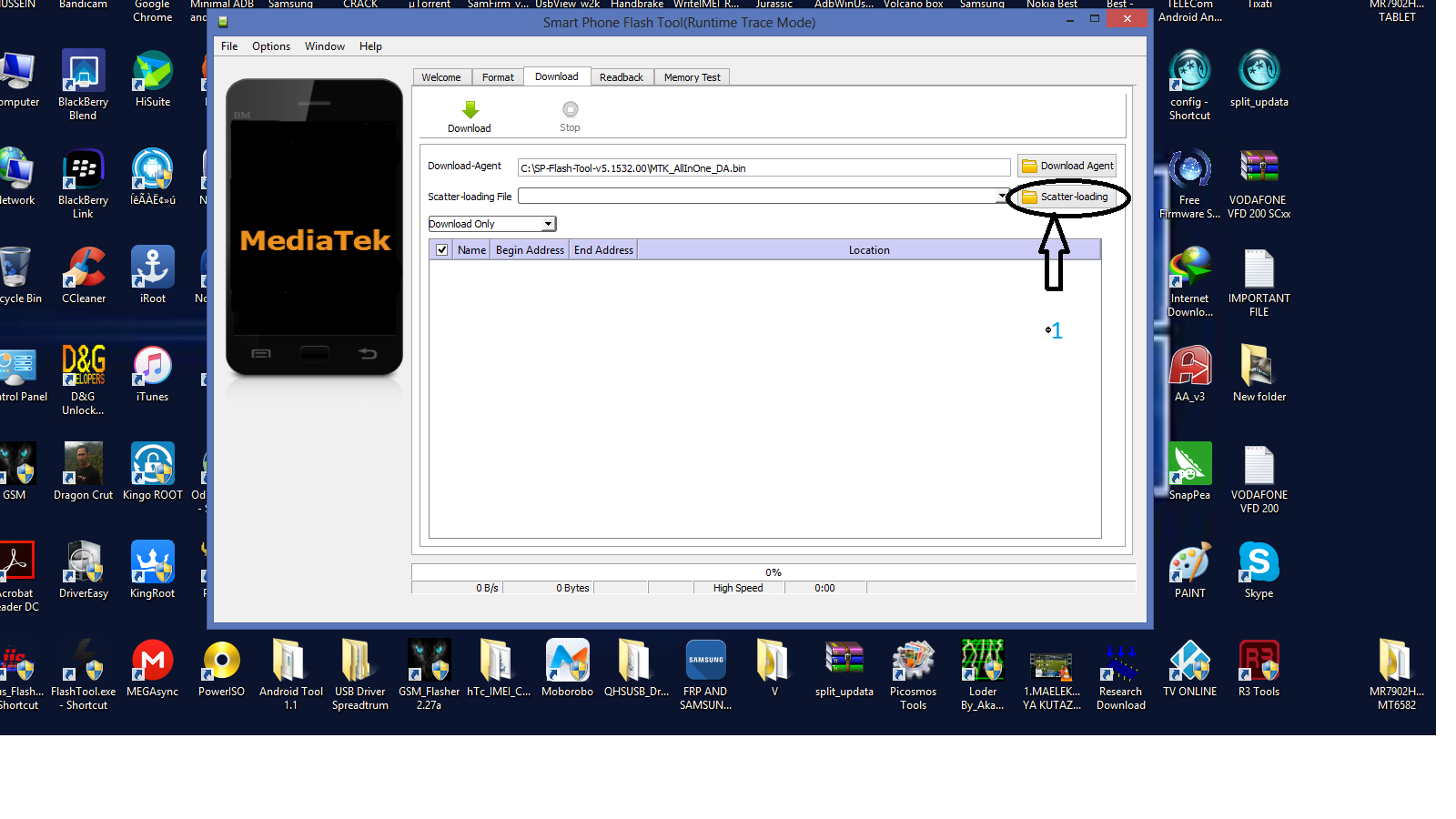Open the Download Agent file browser
1456x819 pixels.
(x=1067, y=166)
